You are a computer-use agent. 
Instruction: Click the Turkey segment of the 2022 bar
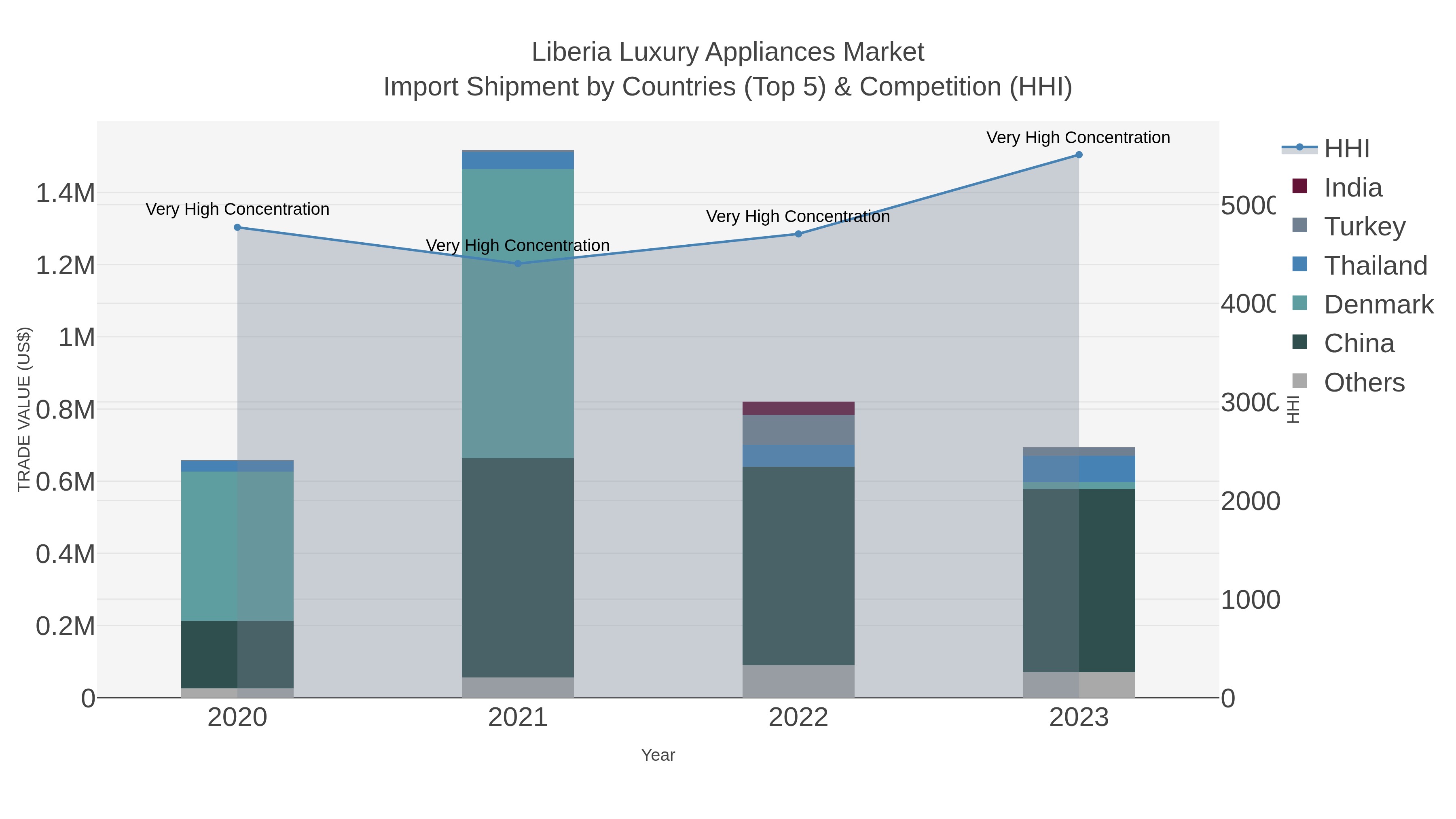pyautogui.click(x=799, y=430)
